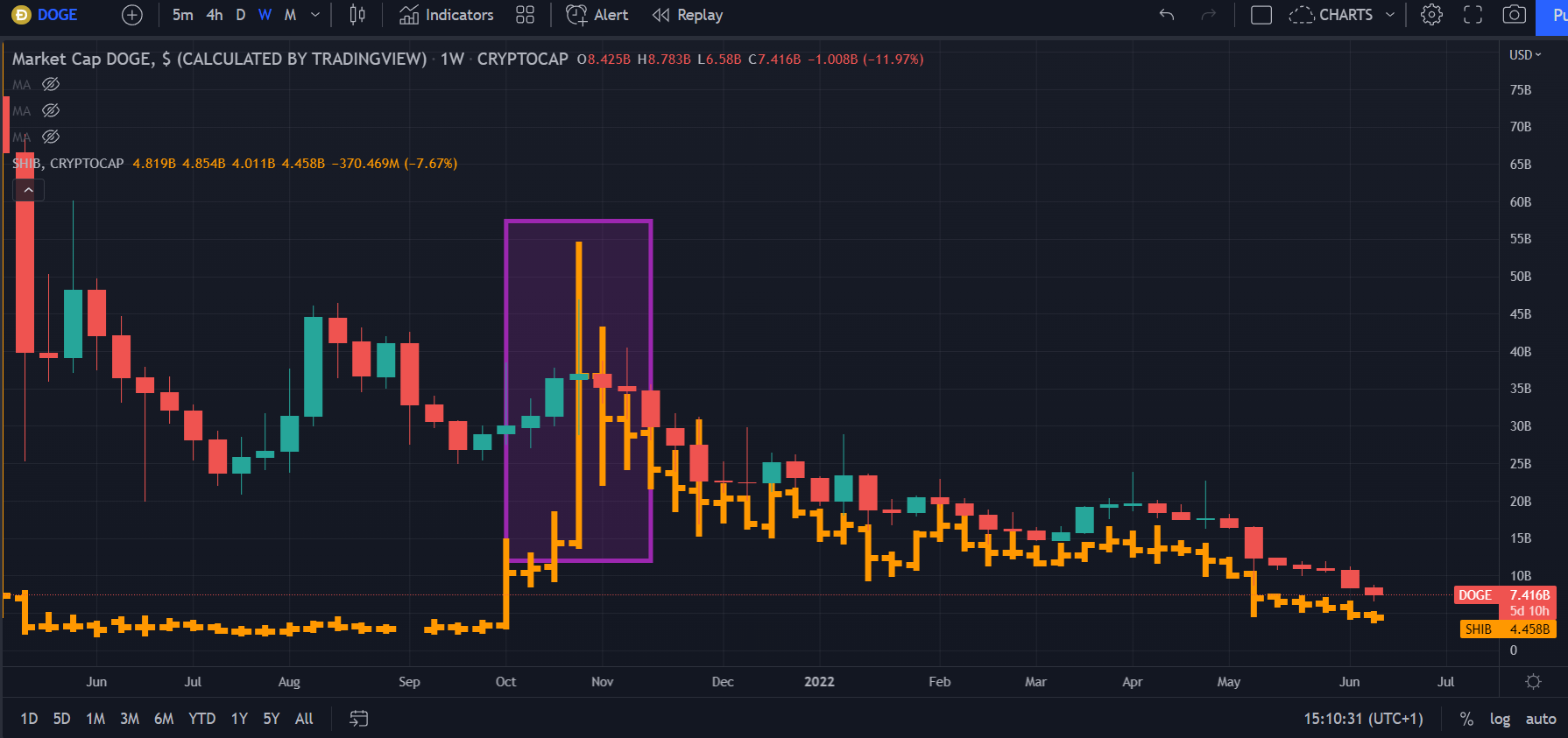Open the CHARTS cloud layout menu
Image resolution: width=1568 pixels, height=738 pixels.
coord(1341,15)
